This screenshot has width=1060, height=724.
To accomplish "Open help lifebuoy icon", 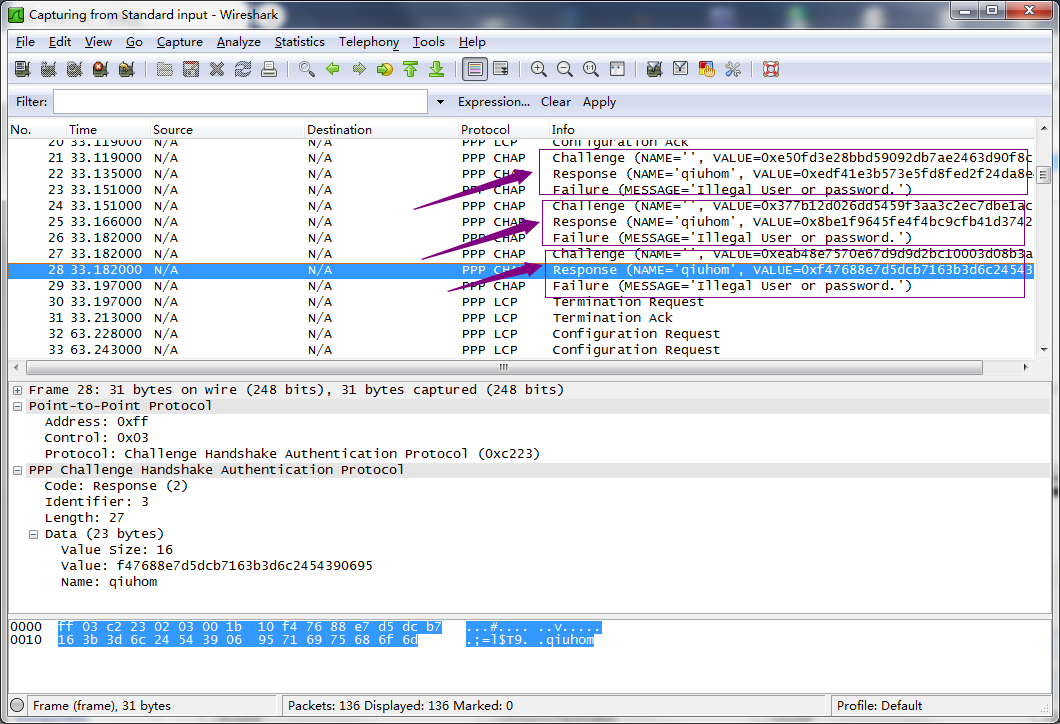I will (x=771, y=69).
